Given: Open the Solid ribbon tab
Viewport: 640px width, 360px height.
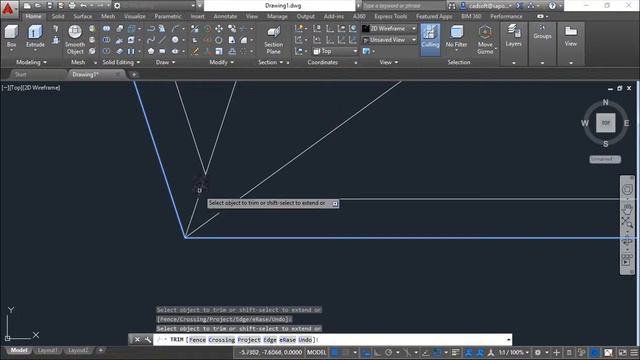Looking at the screenshot, I should tap(58, 16).
